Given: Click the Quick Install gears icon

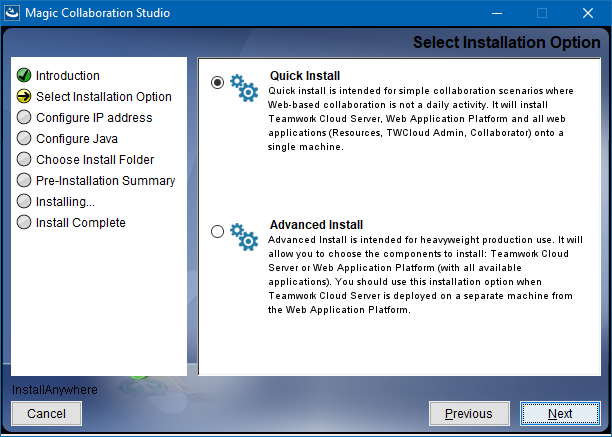Looking at the screenshot, I should (244, 88).
